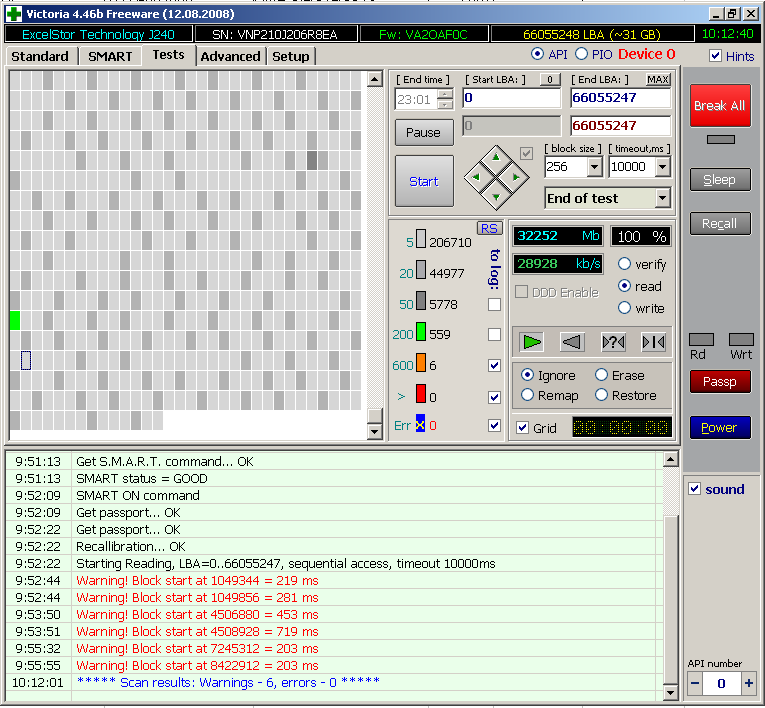Expand the timeout ms dropdown

pyautogui.click(x=660, y=167)
